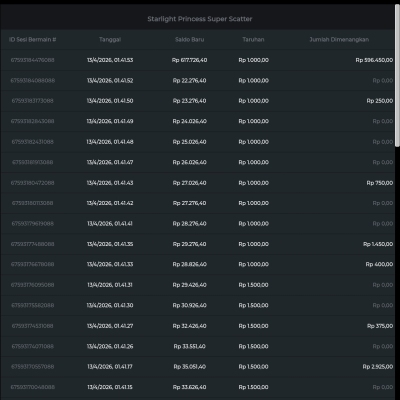Click the winning amount Rp 400,00
Viewport: 400px width, 400px height.
[379, 264]
